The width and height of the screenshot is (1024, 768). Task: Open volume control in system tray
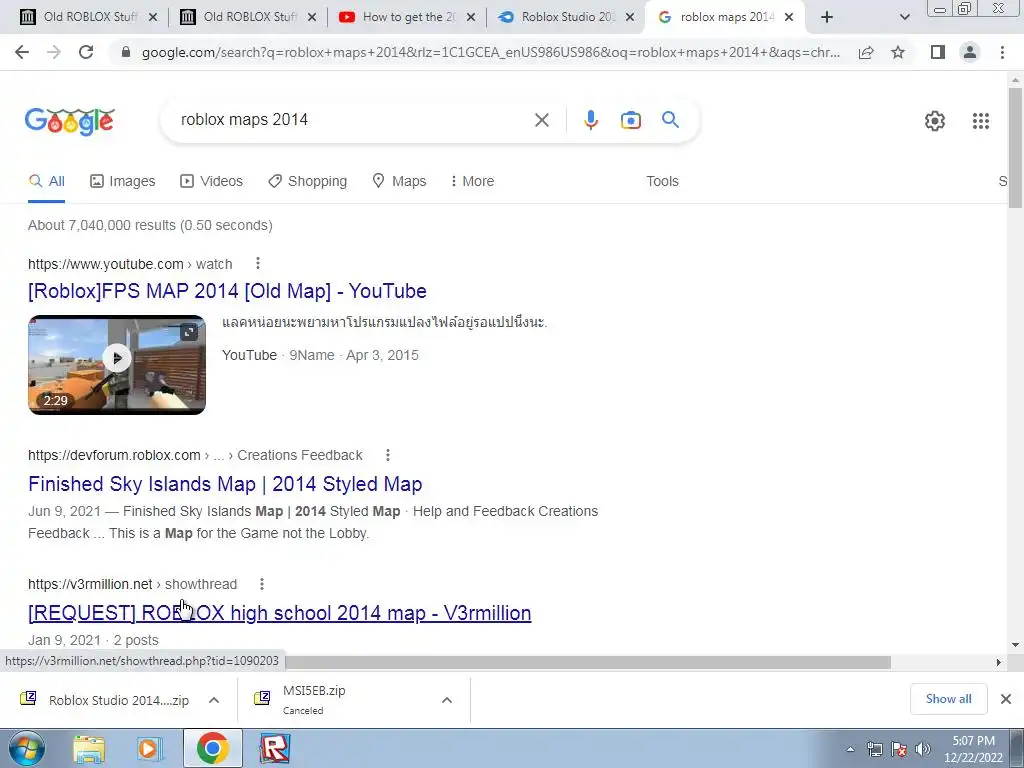[x=923, y=749]
